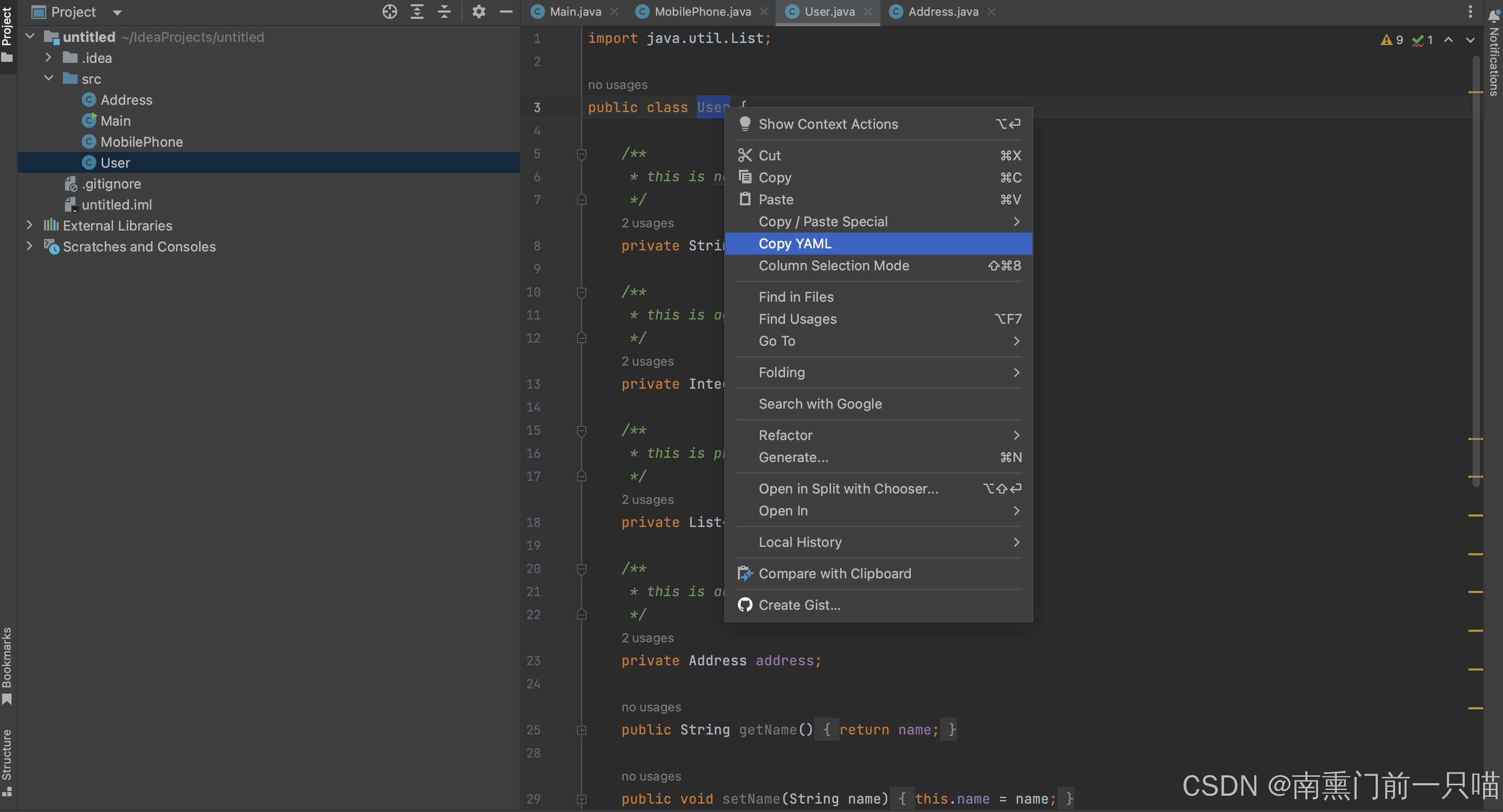Screen dimensions: 1503x812
Task: Click the Main class icon in tree
Action: (89, 120)
